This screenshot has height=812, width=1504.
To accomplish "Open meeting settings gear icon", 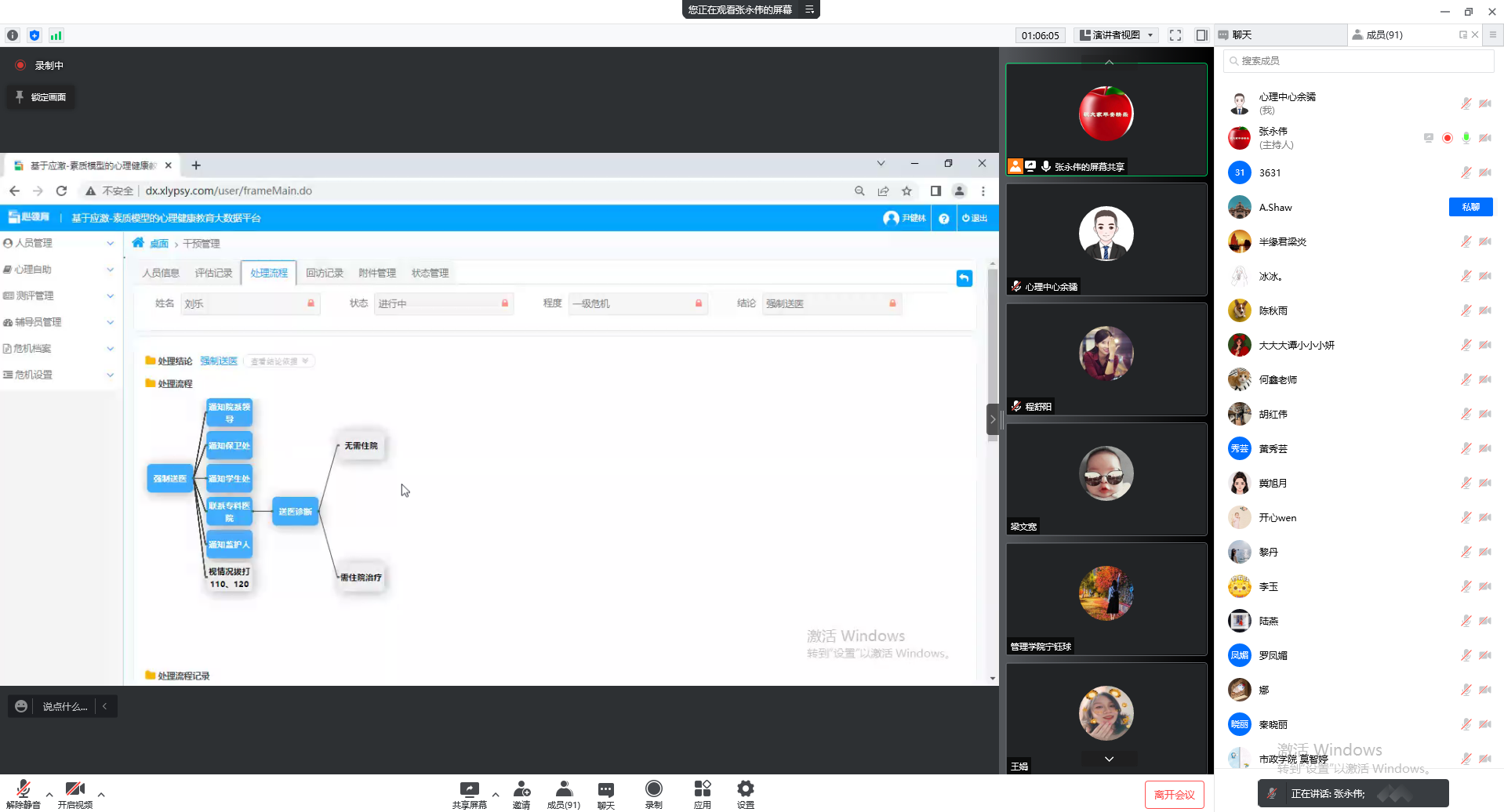I will 745,789.
